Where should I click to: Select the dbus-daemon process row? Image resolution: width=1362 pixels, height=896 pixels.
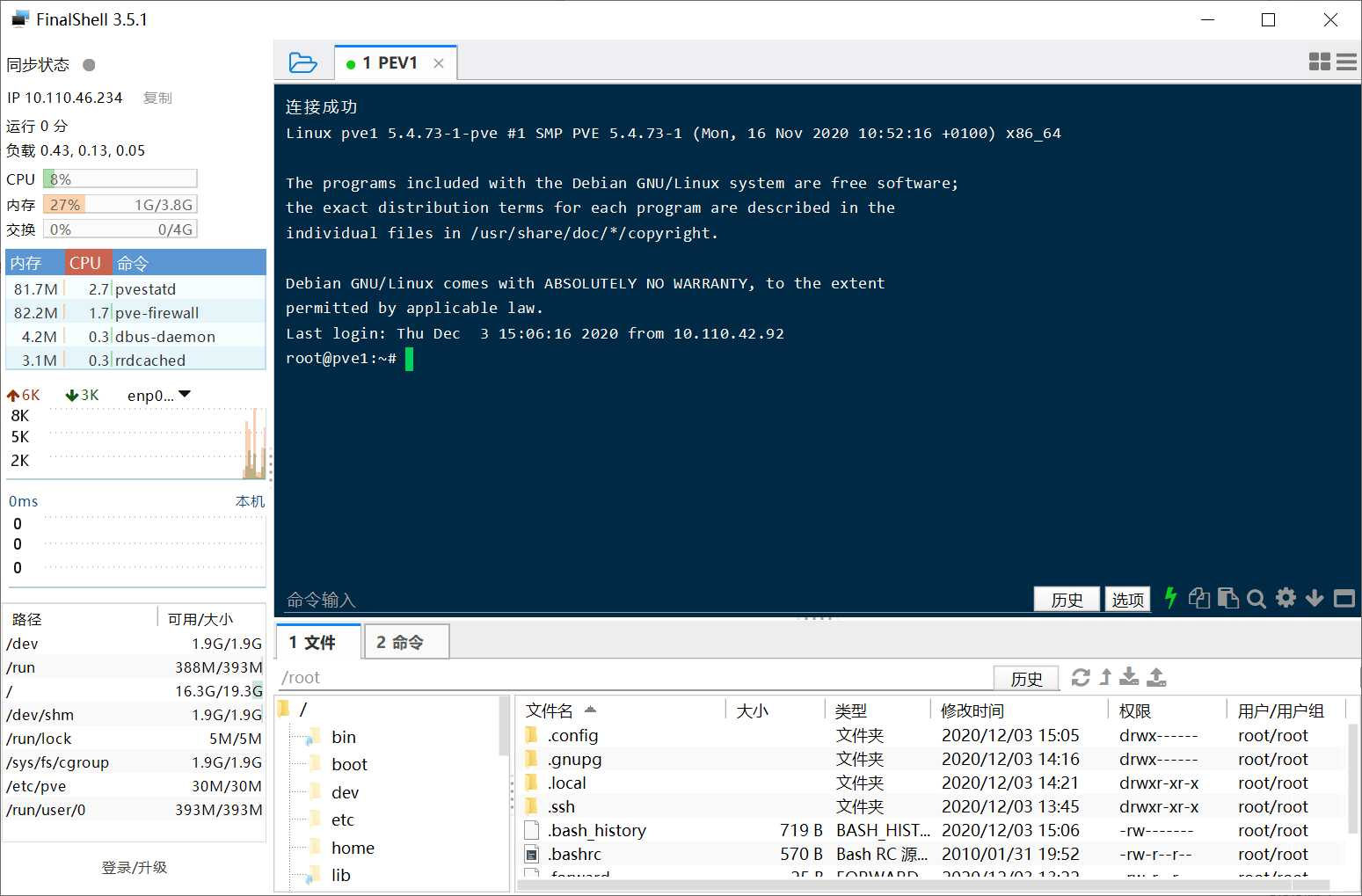click(135, 336)
